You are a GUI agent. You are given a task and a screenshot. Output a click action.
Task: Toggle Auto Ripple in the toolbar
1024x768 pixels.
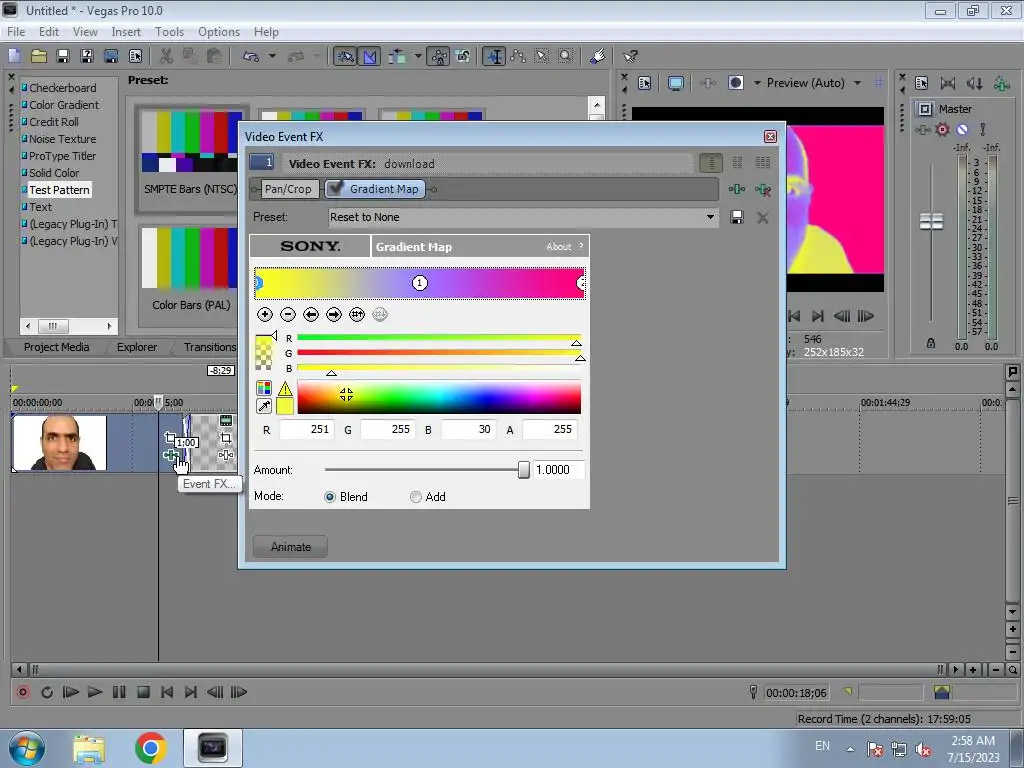tap(397, 56)
